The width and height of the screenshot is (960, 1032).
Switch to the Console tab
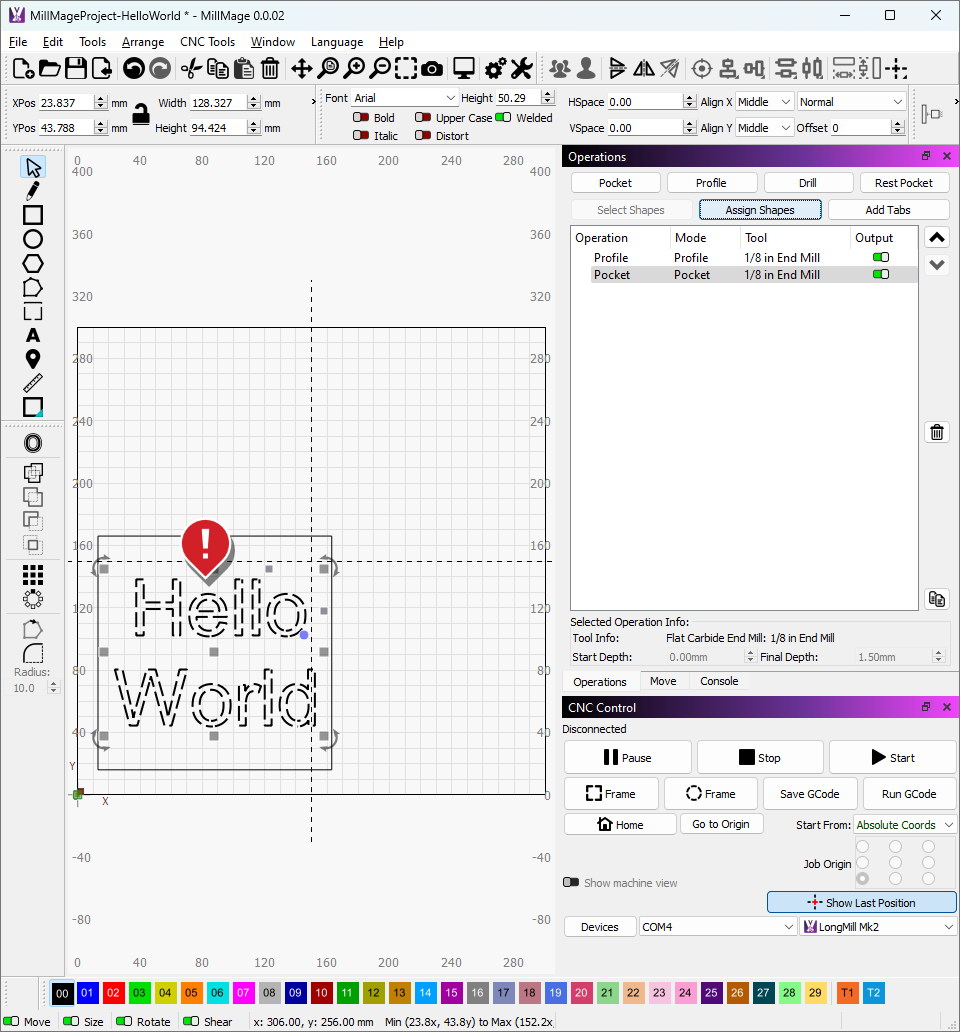(x=719, y=681)
